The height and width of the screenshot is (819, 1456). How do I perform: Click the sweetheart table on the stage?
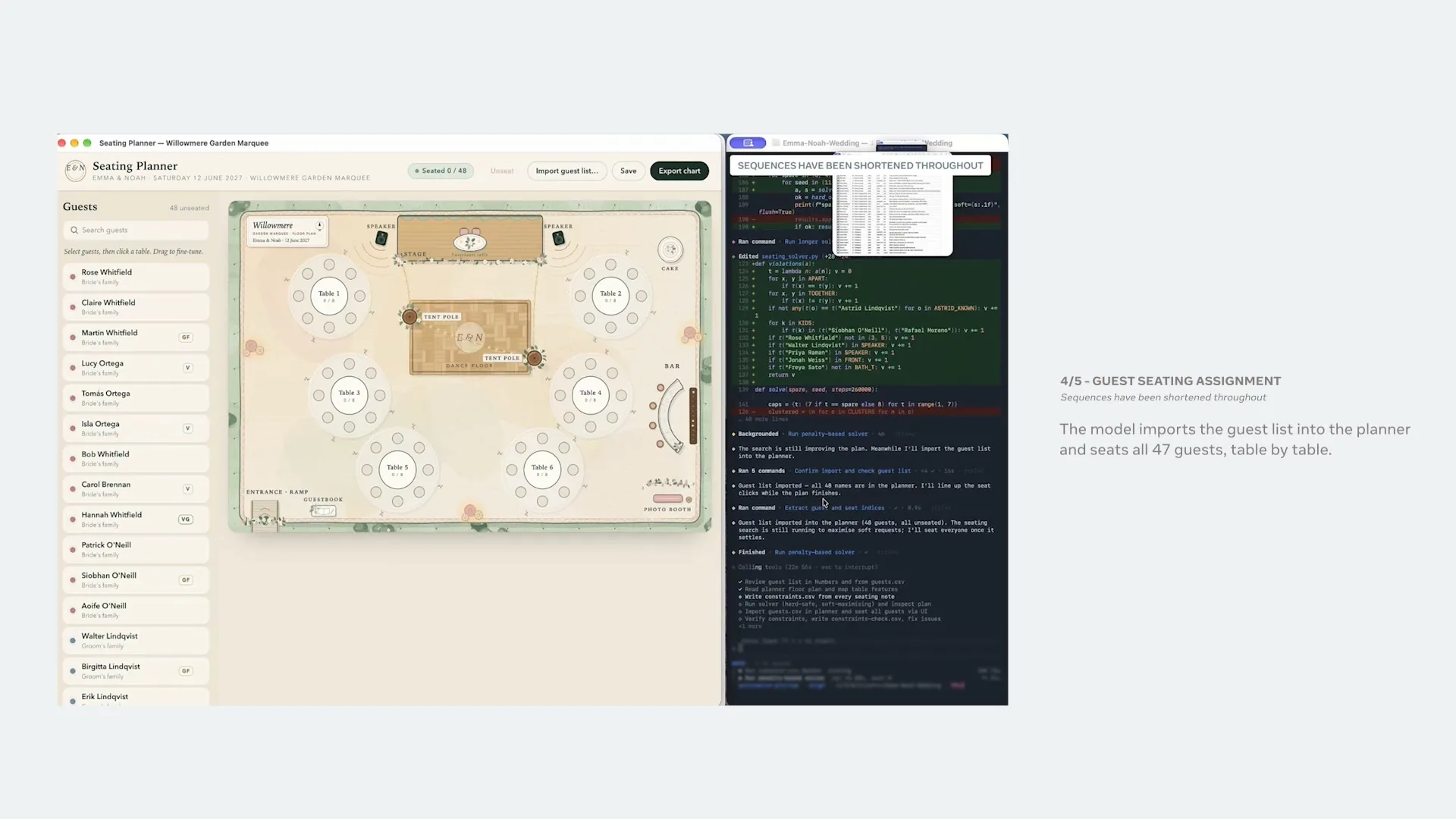pos(470,243)
